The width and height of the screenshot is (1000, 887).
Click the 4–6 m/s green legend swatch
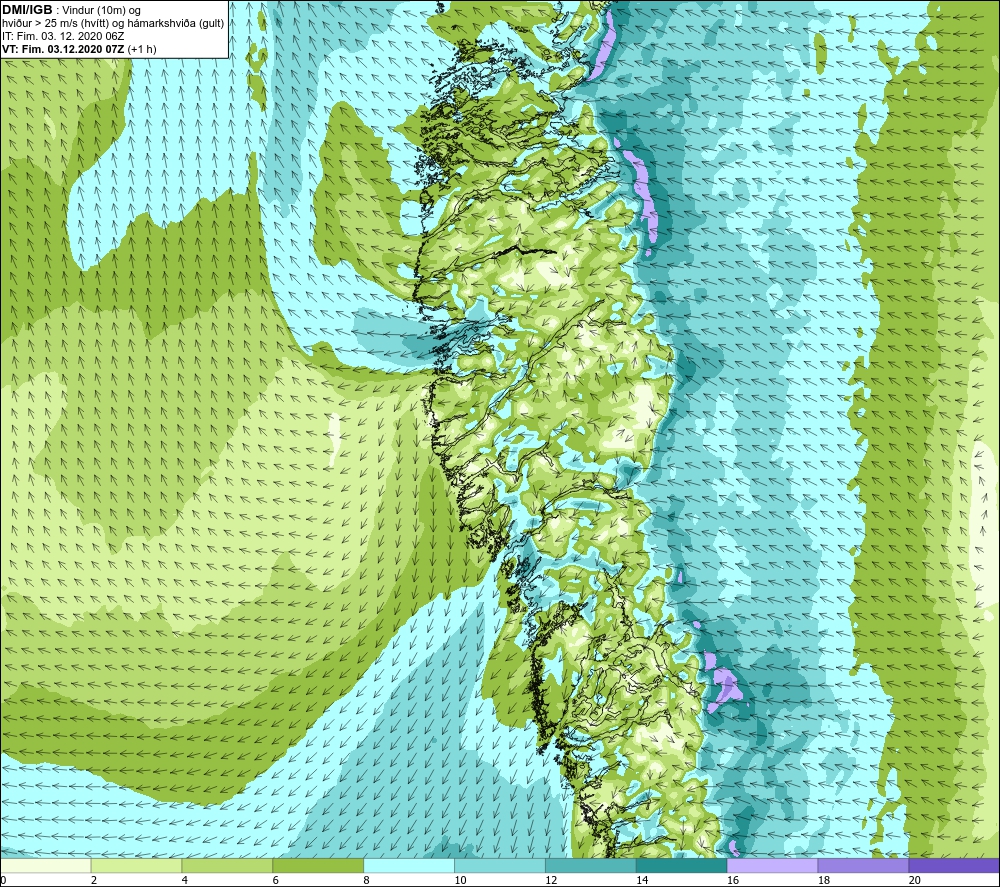click(x=227, y=865)
